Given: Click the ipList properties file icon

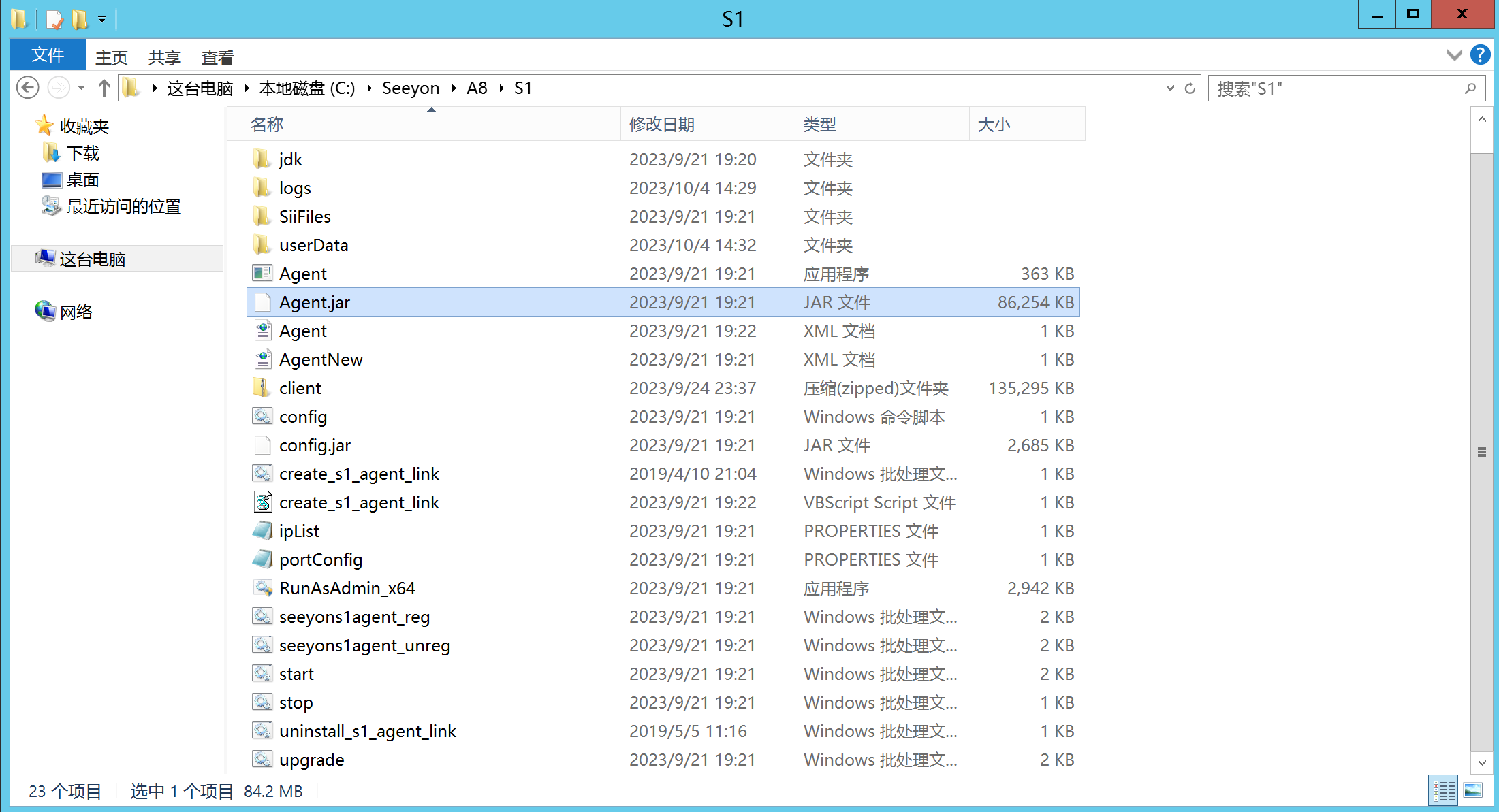Looking at the screenshot, I should [262, 531].
